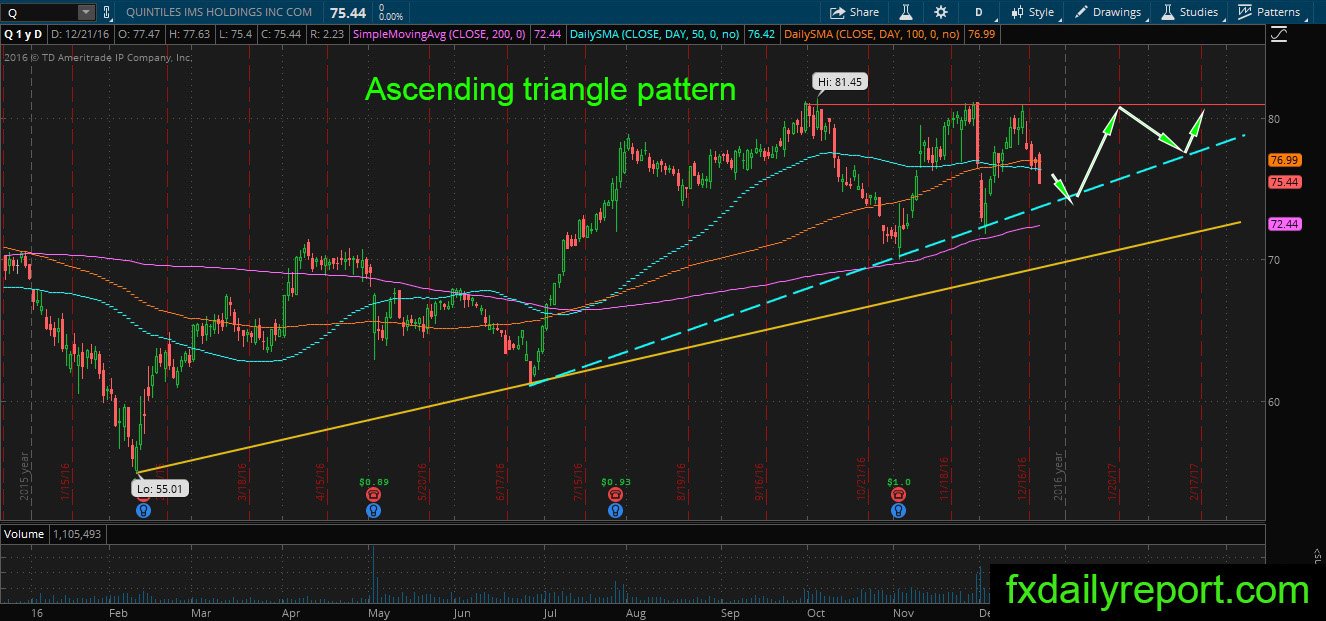Image resolution: width=1326 pixels, height=621 pixels.
Task: Click the chart scale icon below Patterns
Action: [x=1279, y=34]
